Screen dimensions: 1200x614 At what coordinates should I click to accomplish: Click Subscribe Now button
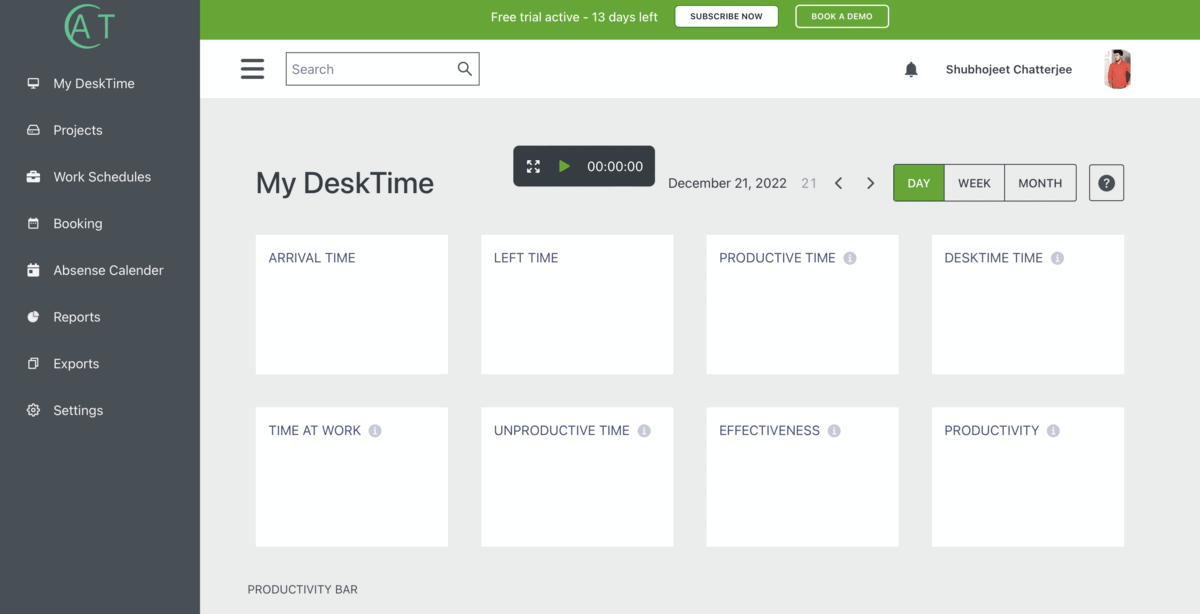[726, 17]
